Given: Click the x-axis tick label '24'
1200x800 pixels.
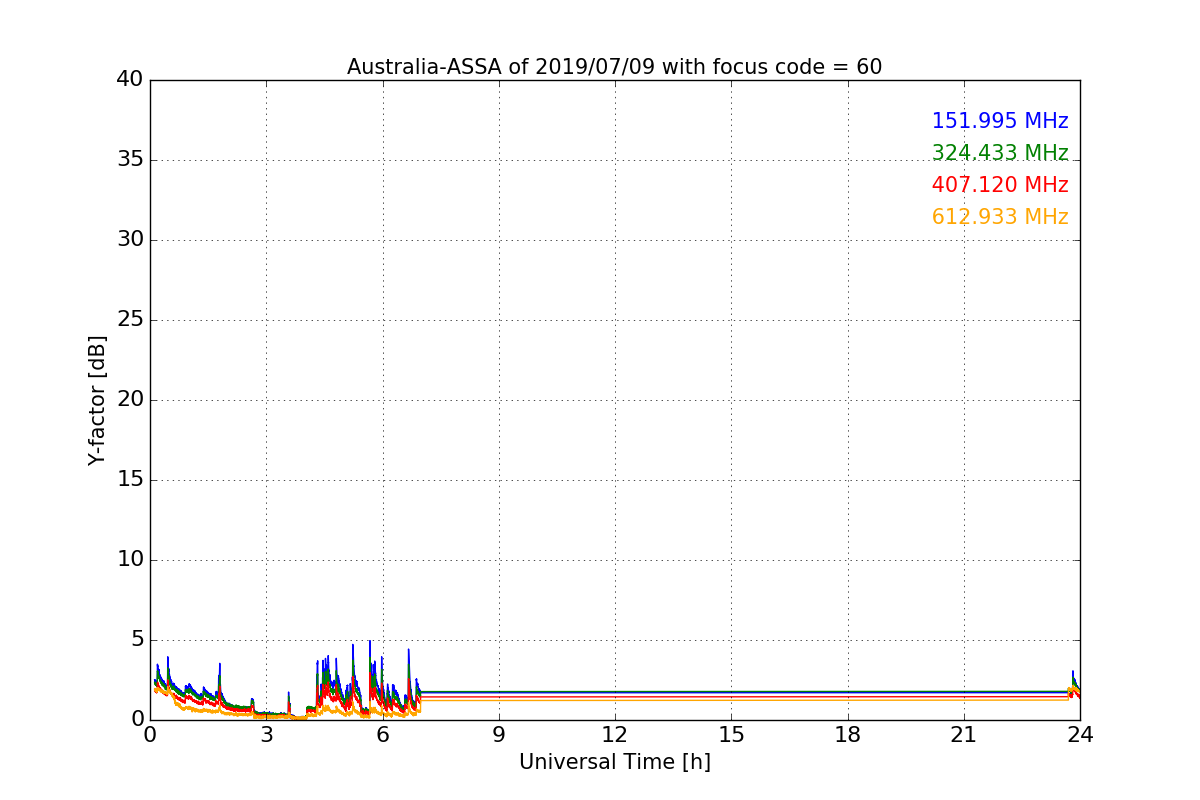Looking at the screenshot, I should pyautogui.click(x=1080, y=735).
